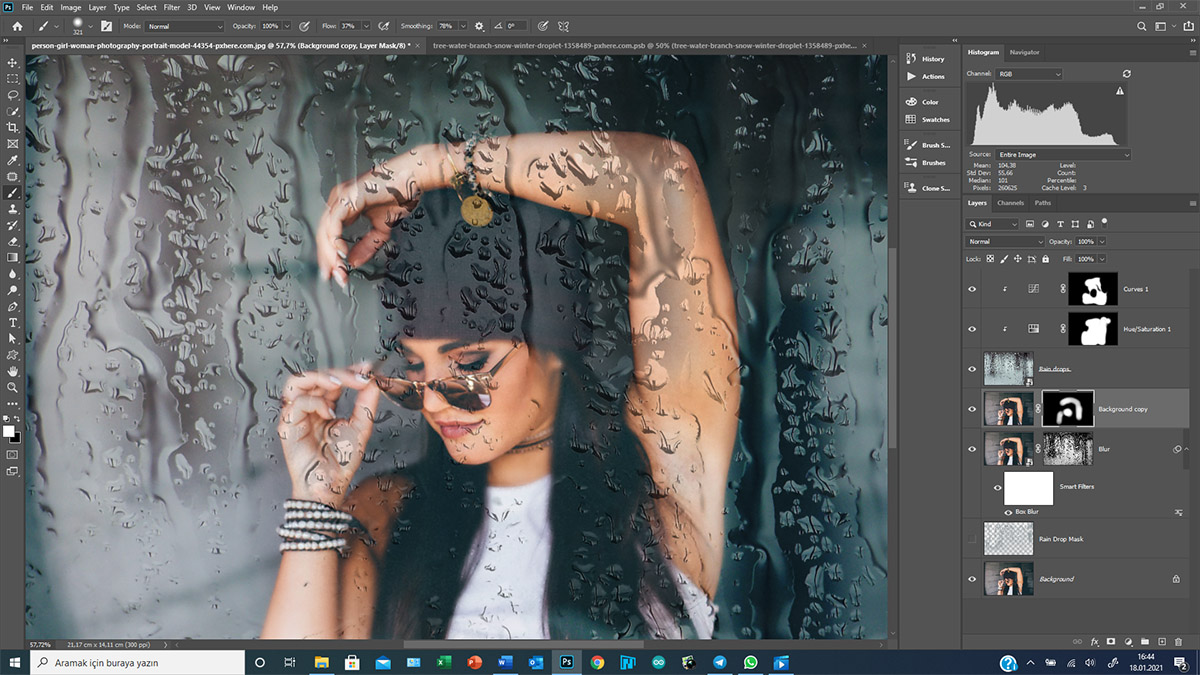Open smoothing options gear icon
1200x675 pixels.
point(479,26)
